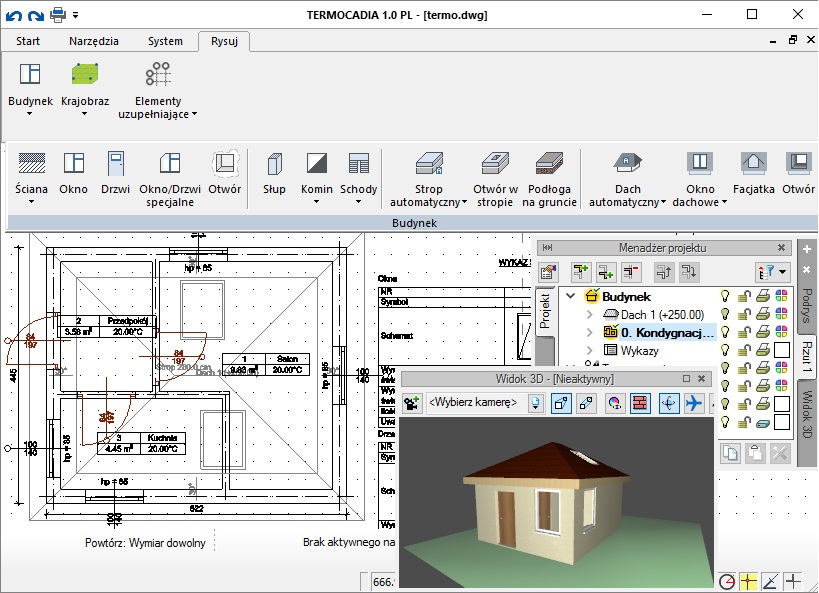Image resolution: width=819 pixels, height=593 pixels.
Task: Switch to the System ribbon tab
Action: tap(165, 41)
